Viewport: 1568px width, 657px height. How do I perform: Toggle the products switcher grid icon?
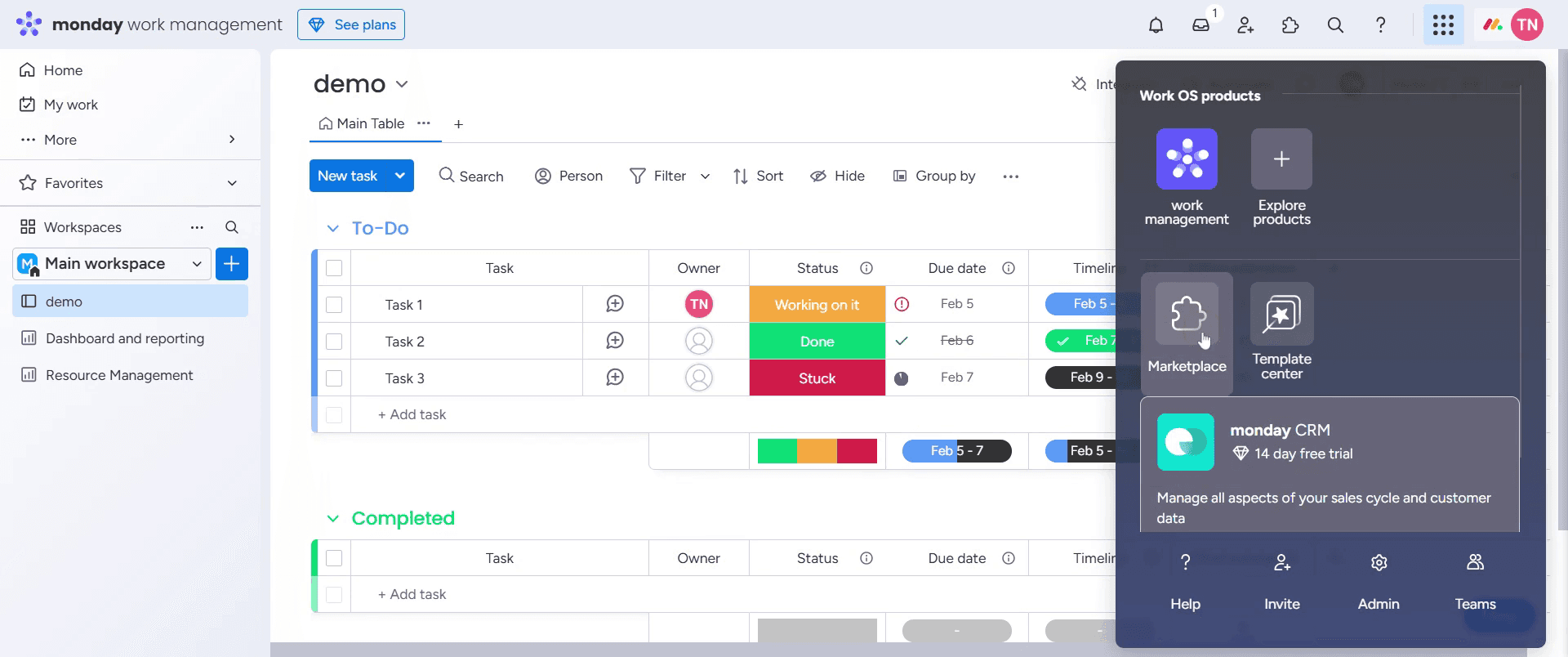1443,25
